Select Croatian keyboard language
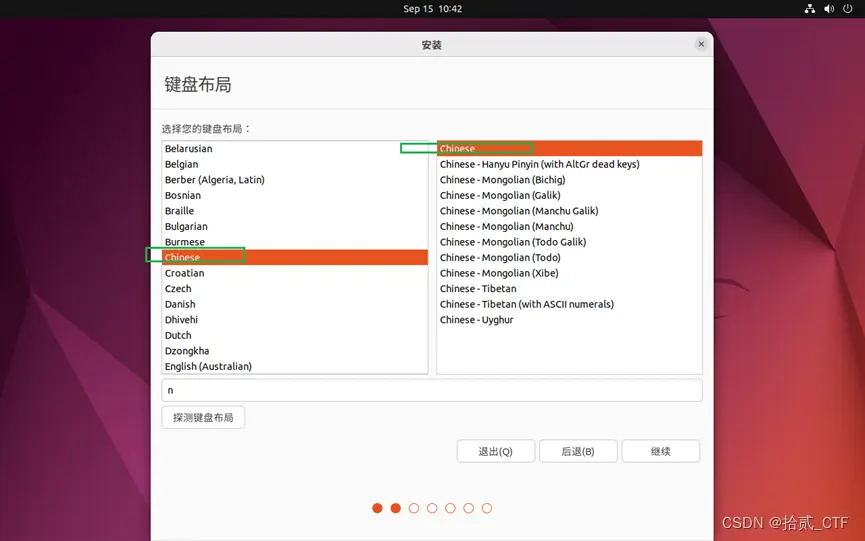865x541 pixels. (x=295, y=273)
